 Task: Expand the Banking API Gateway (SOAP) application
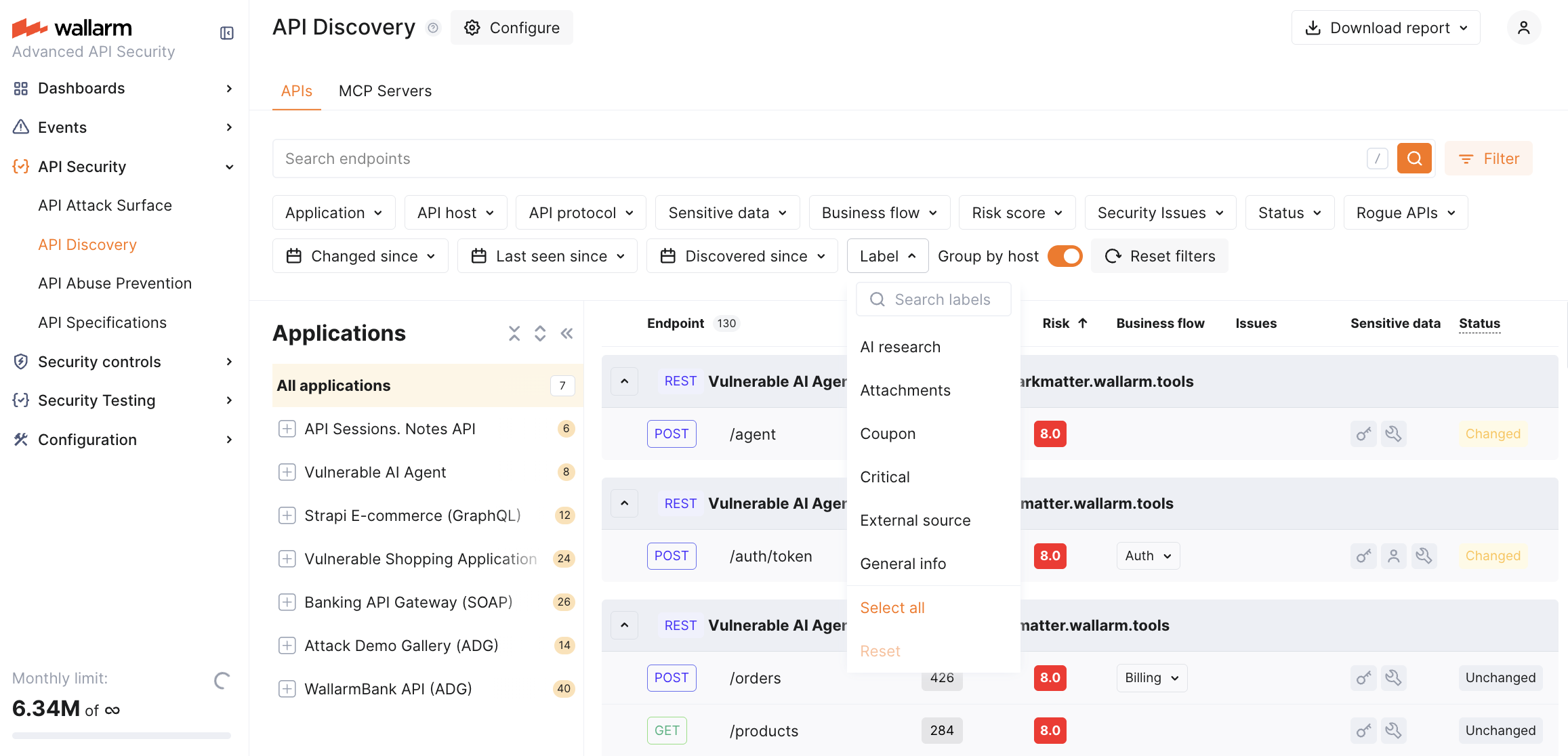(x=287, y=602)
